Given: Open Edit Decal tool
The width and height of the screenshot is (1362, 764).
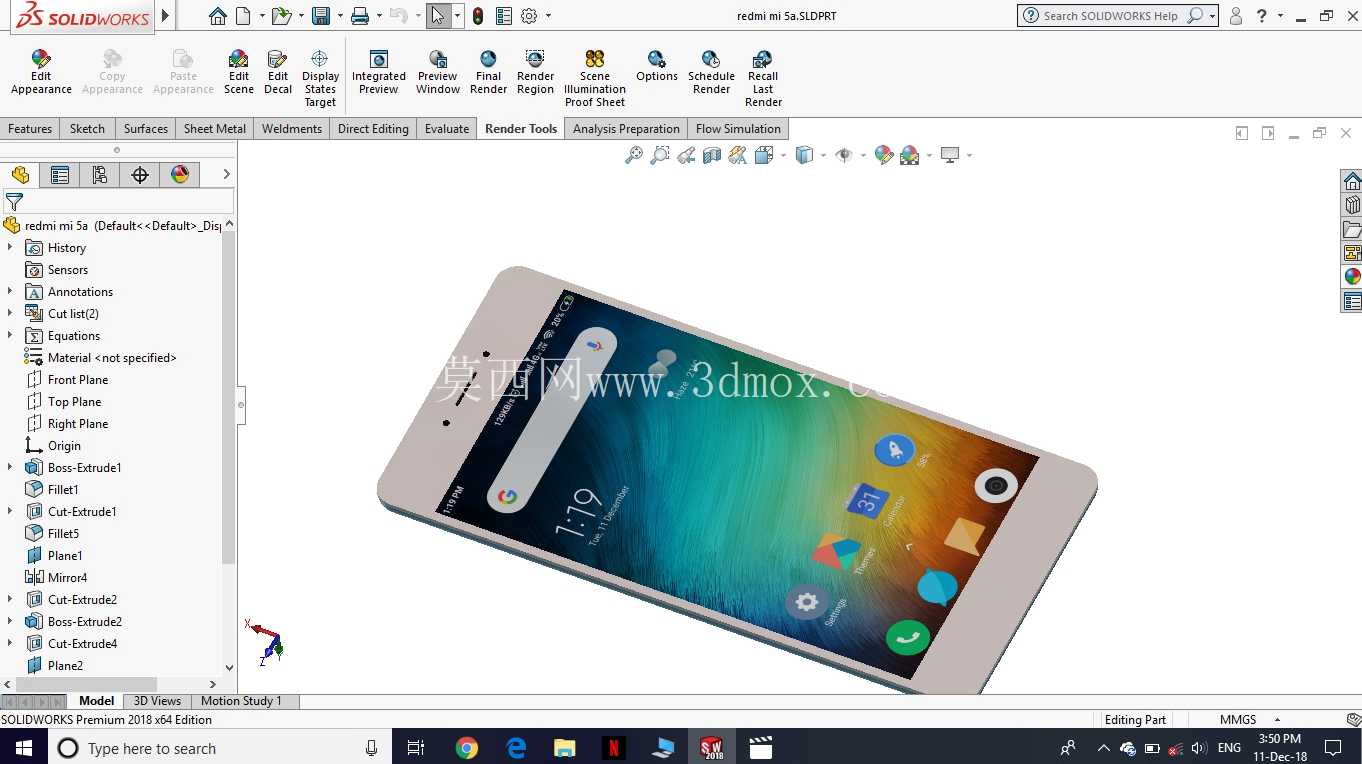Looking at the screenshot, I should tap(278, 72).
